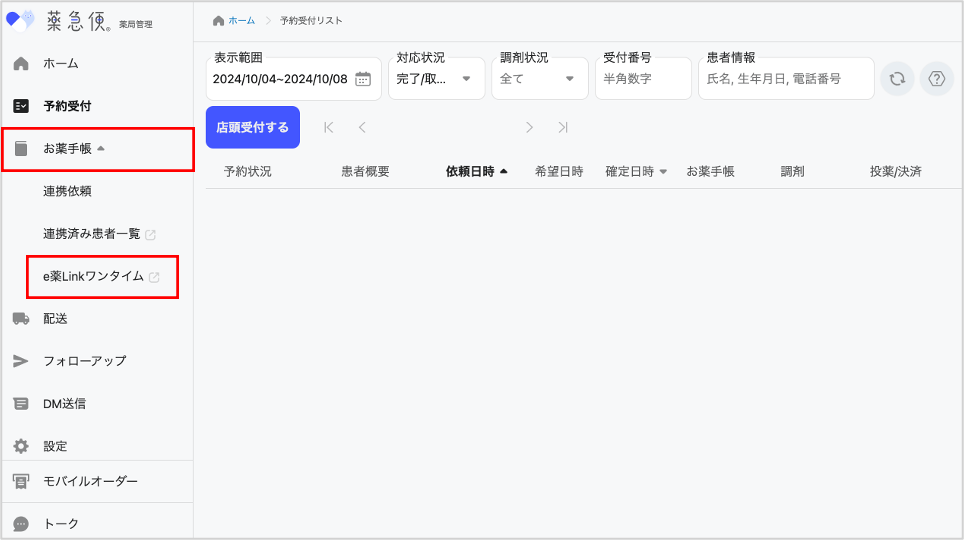Sort by 確定日時 column header
The height and width of the screenshot is (540, 964).
(x=635, y=171)
